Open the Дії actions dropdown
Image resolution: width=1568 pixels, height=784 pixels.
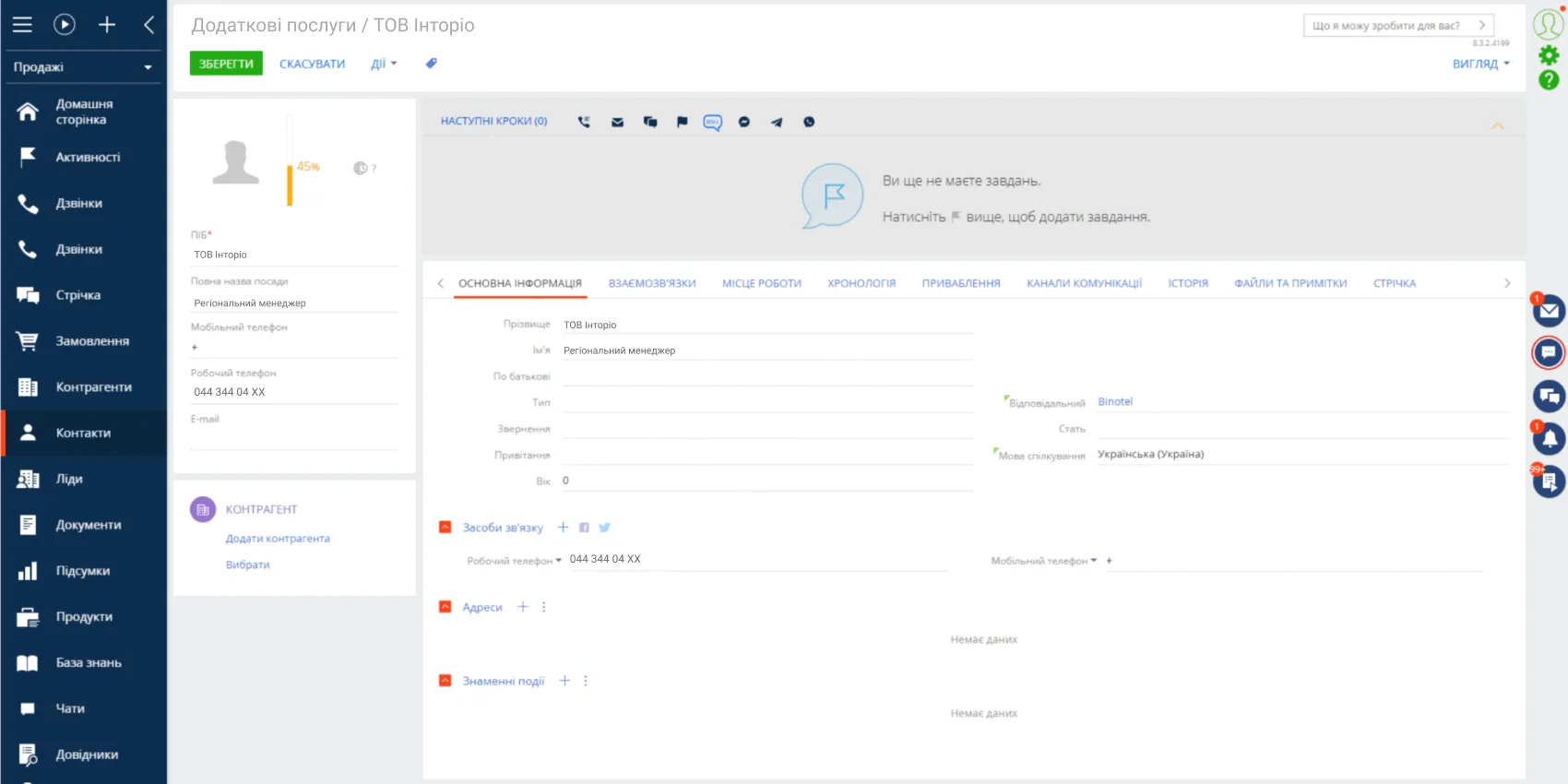[x=384, y=64]
